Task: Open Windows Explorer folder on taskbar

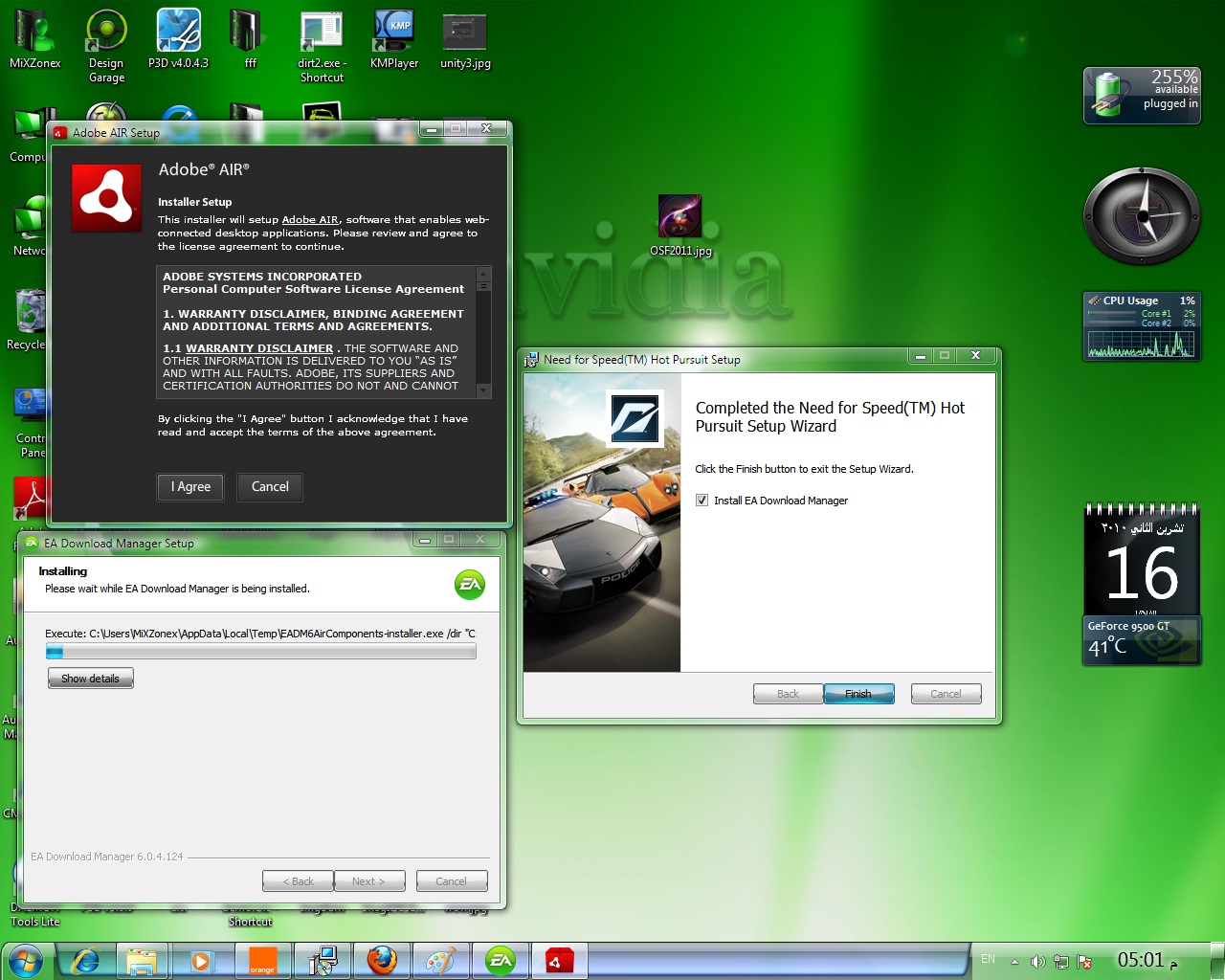Action: point(143,961)
